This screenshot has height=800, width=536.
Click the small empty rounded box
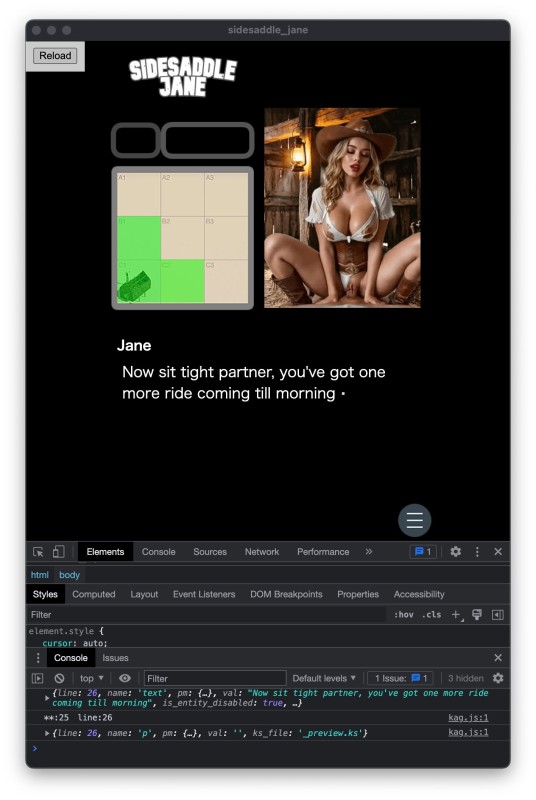(135, 139)
